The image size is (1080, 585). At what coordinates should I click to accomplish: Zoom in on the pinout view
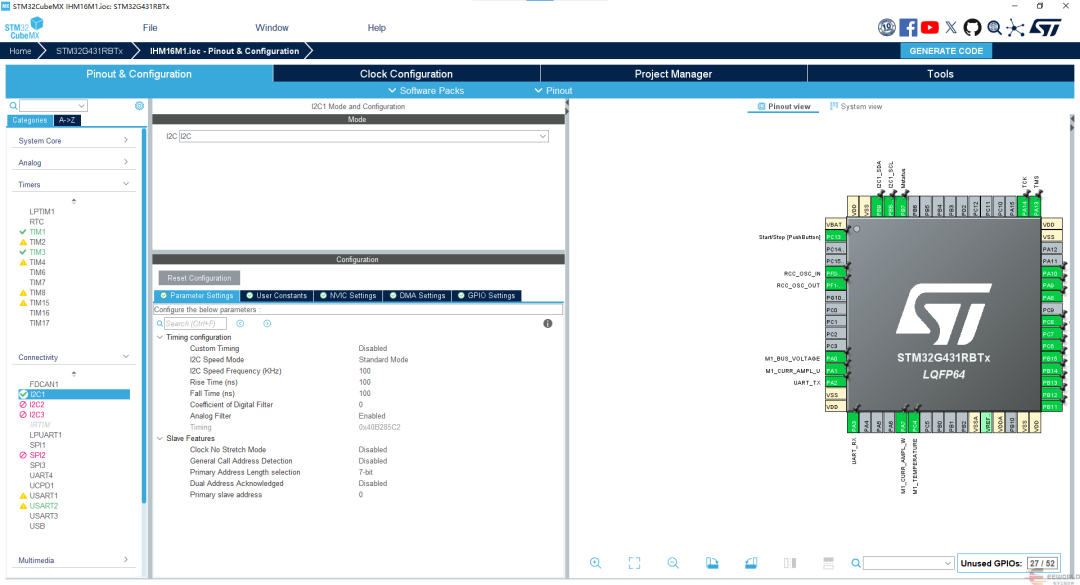click(x=595, y=563)
